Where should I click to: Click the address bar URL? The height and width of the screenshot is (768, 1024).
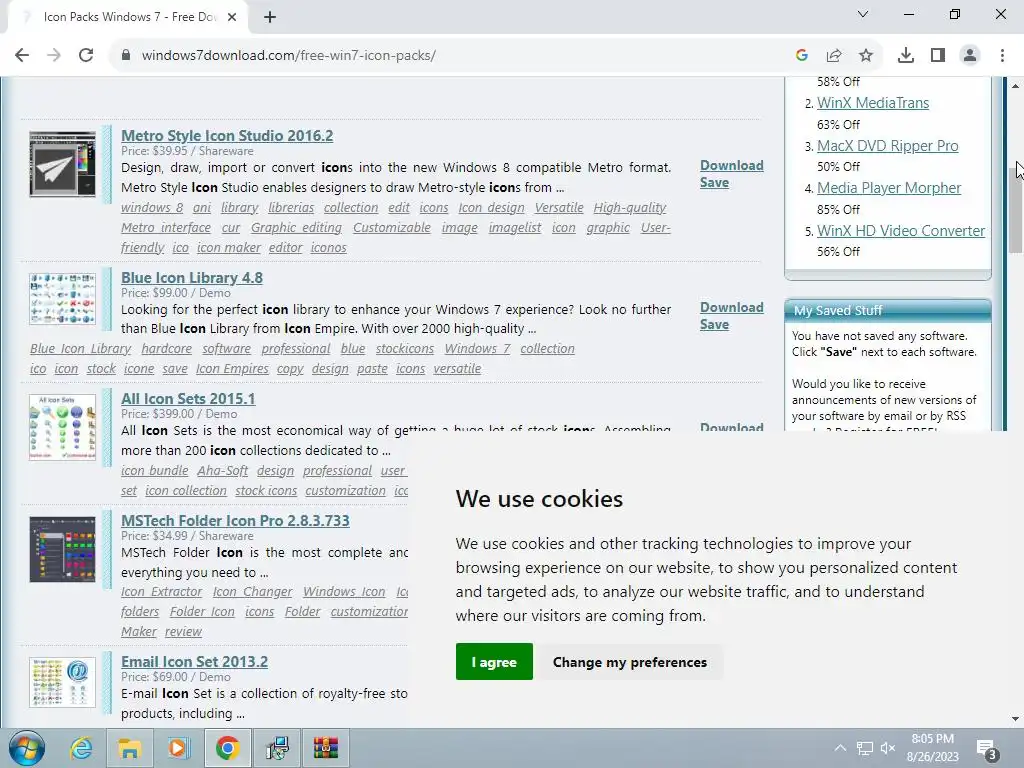(x=289, y=56)
